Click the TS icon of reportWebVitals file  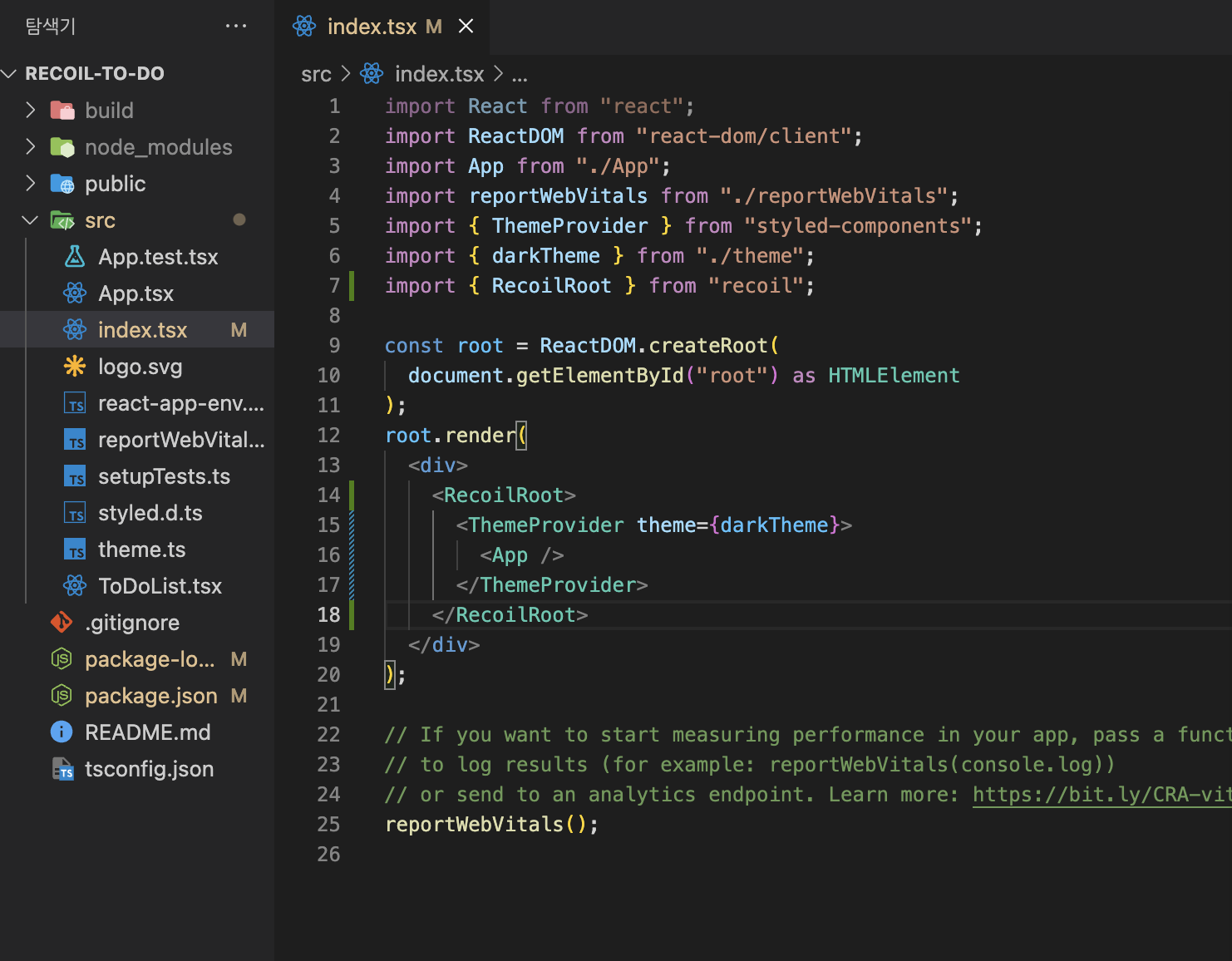click(x=75, y=440)
